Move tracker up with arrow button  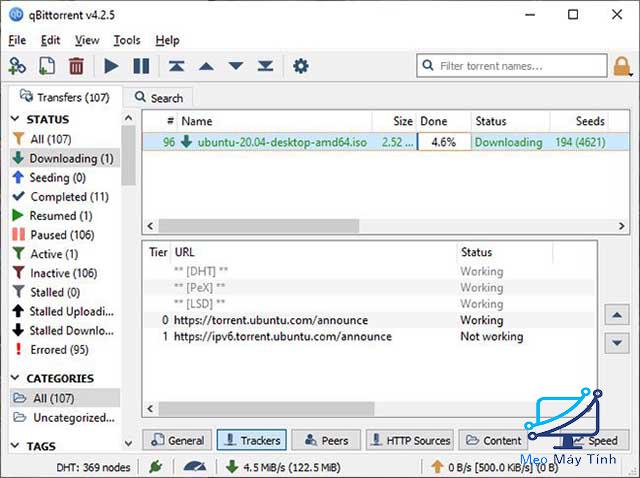[x=617, y=315]
